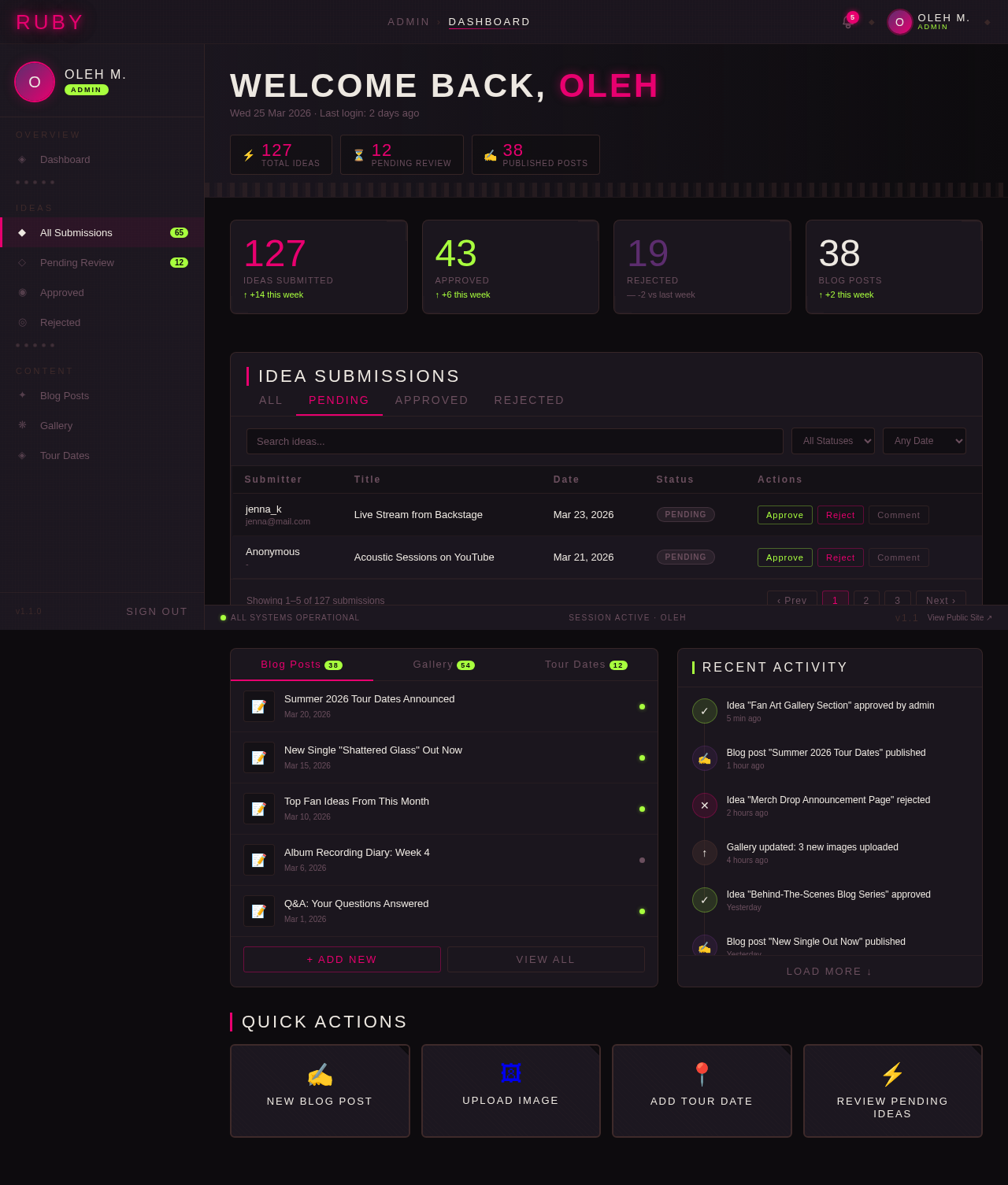
Task: Expand Load More in Recent Activity
Action: (x=828, y=971)
